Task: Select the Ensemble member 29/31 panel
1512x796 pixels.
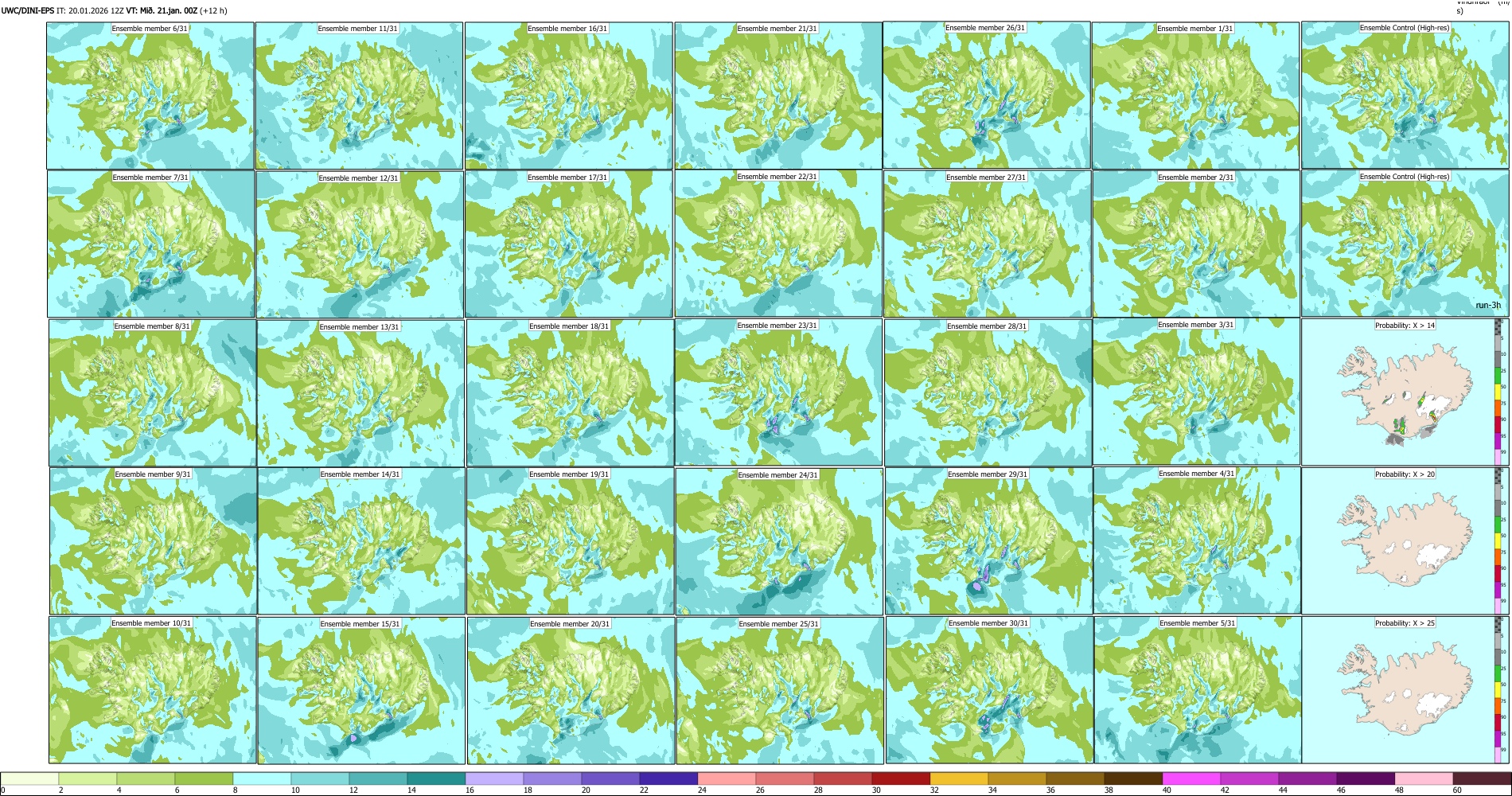Action: click(988, 541)
